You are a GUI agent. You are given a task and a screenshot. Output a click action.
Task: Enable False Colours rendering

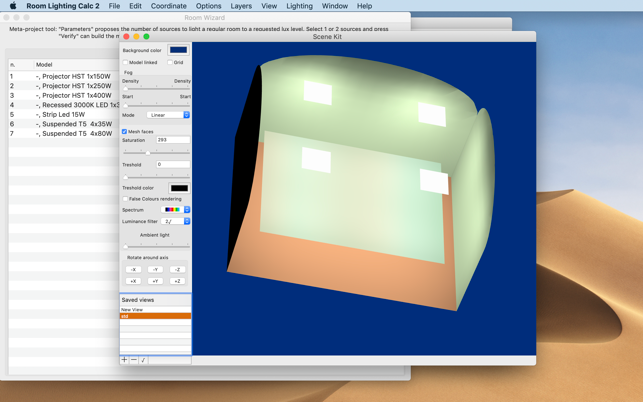click(125, 199)
